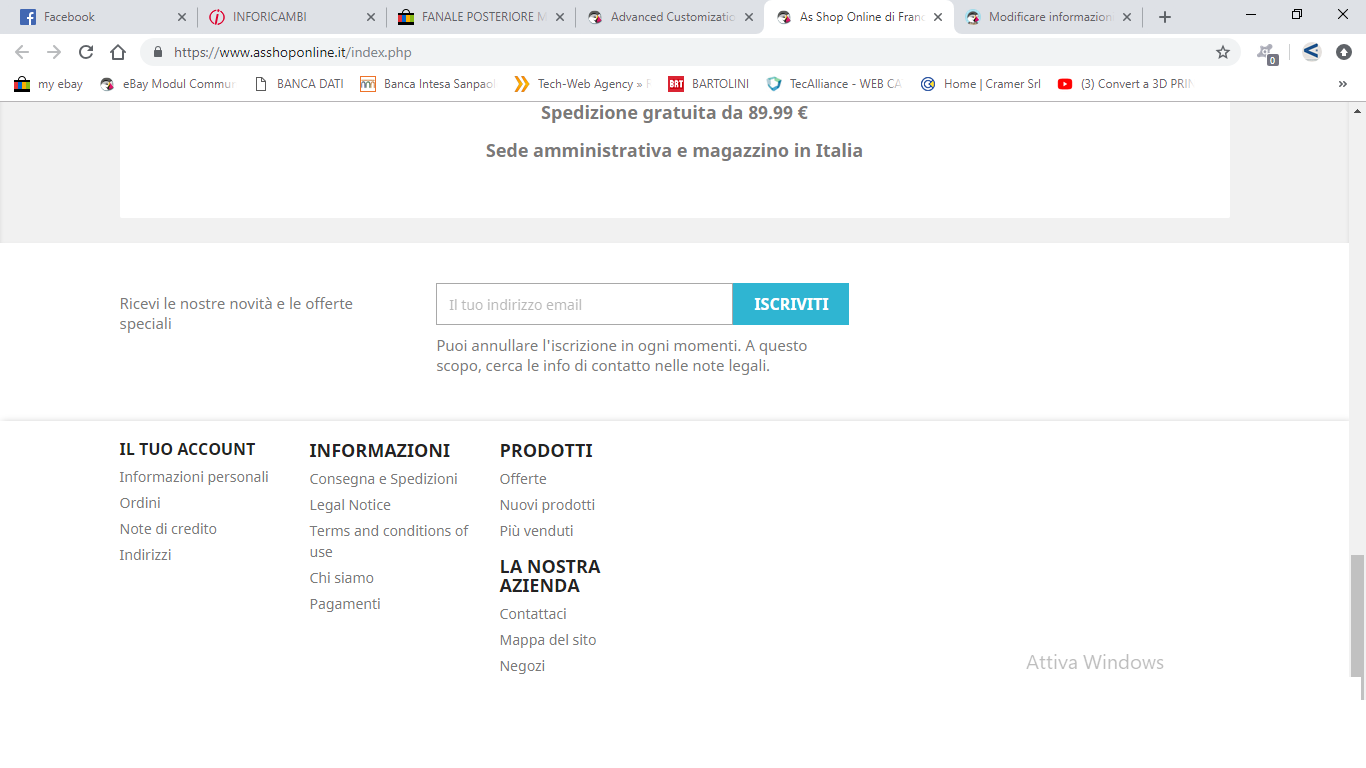Open the Mappa del sito link
The width and height of the screenshot is (1366, 768).
[548, 640]
